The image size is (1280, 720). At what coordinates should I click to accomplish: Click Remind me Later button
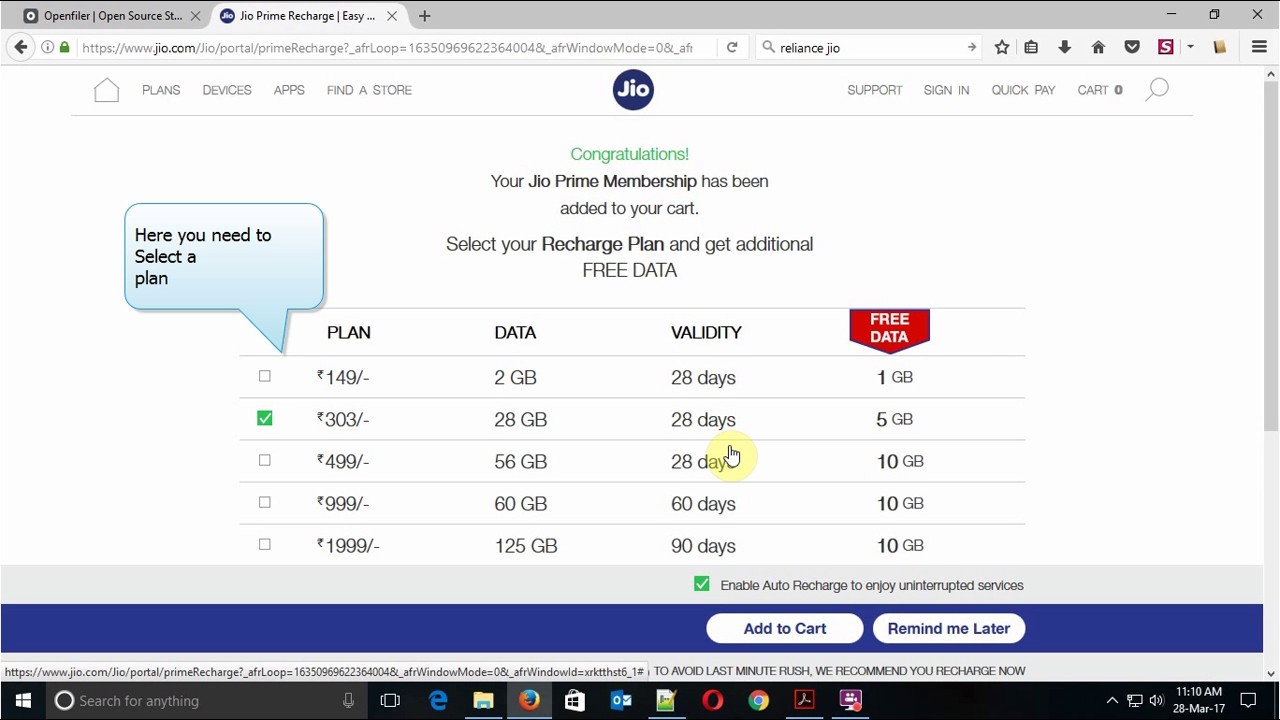949,628
